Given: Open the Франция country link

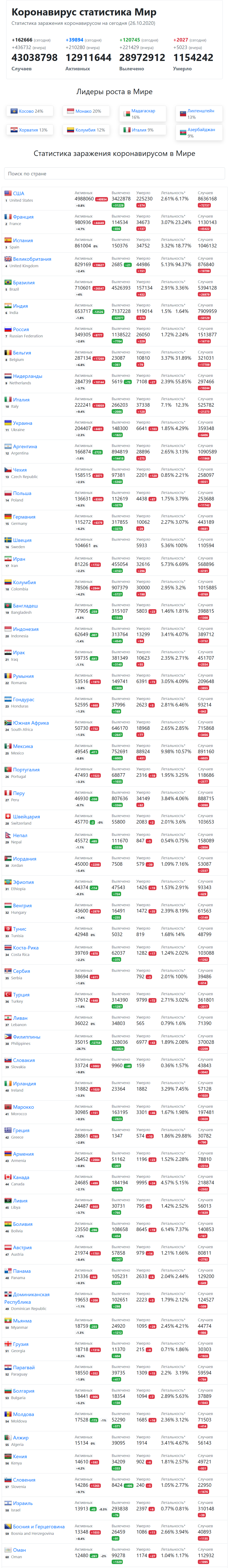Looking at the screenshot, I should 23,217.
